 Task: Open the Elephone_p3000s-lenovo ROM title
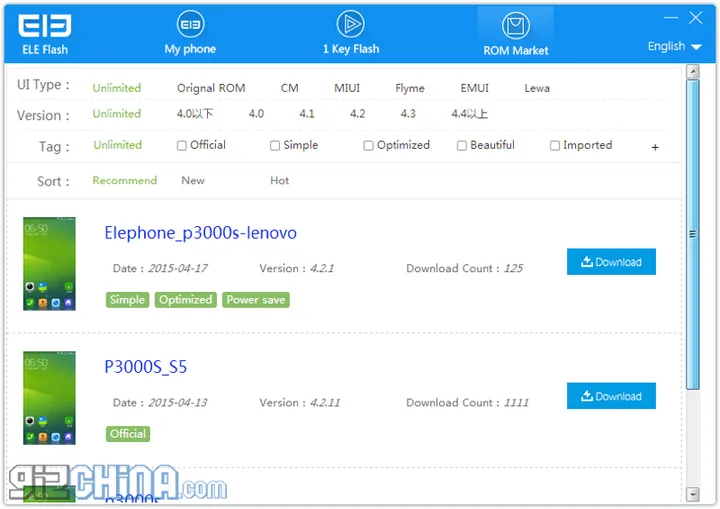(x=200, y=233)
